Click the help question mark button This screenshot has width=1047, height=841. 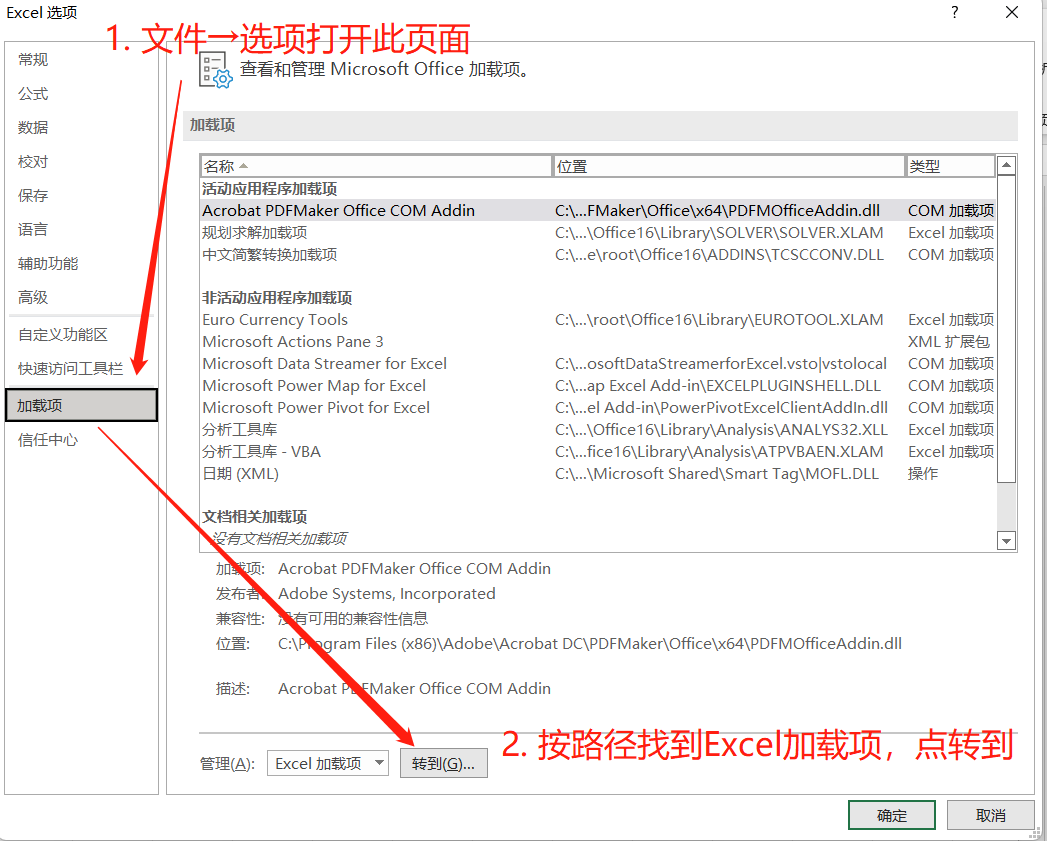click(x=955, y=12)
